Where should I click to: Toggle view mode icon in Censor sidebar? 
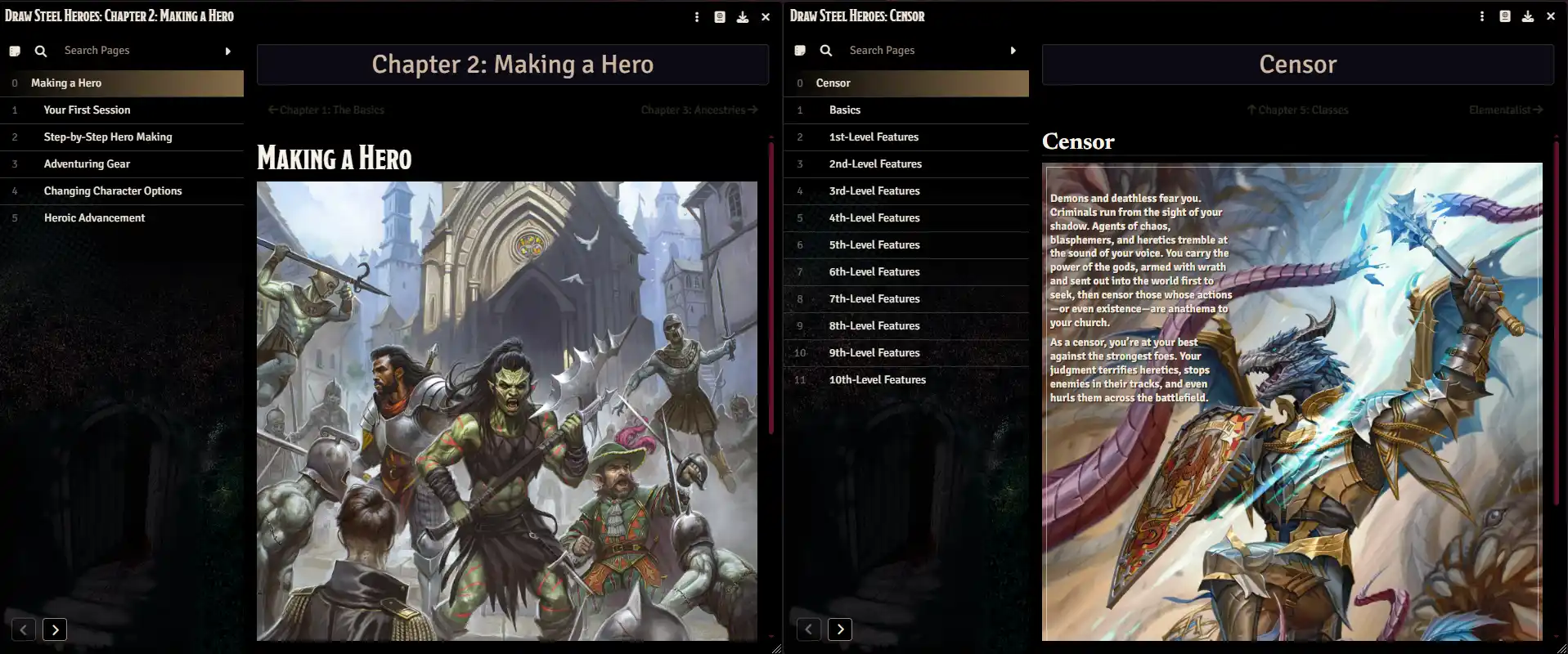point(800,51)
